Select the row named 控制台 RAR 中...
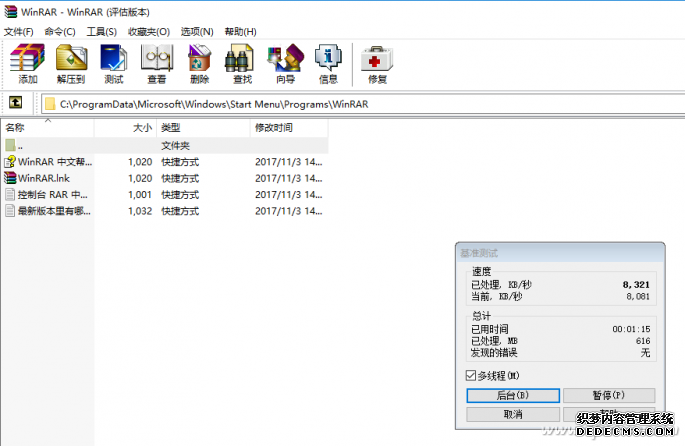The width and height of the screenshot is (685, 446). point(165,194)
